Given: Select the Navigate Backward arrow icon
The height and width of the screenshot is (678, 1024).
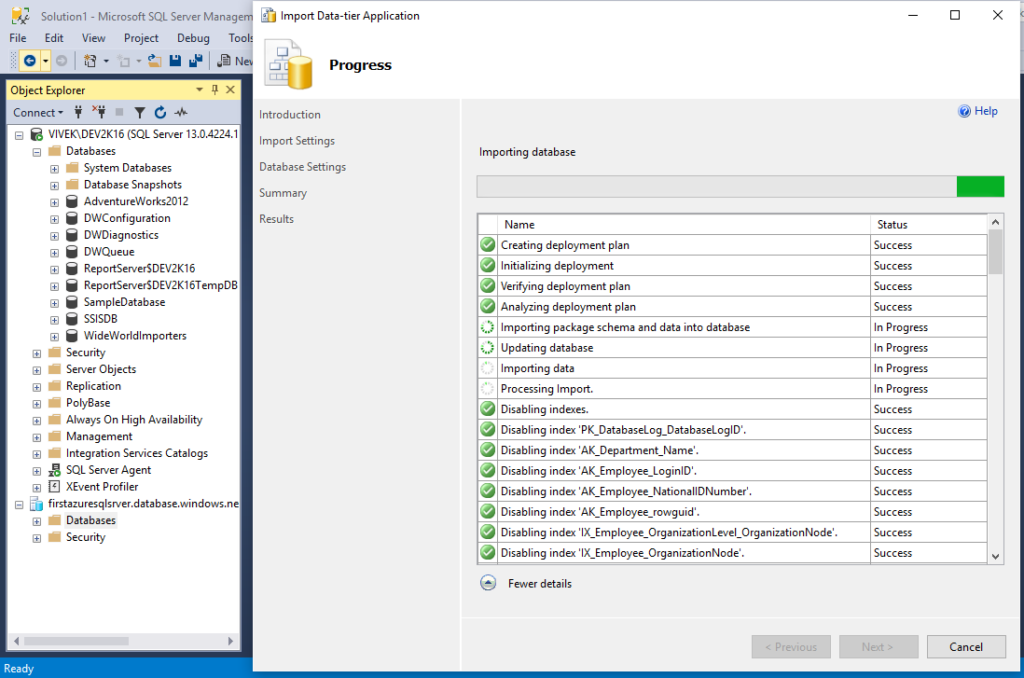Looking at the screenshot, I should [30, 60].
